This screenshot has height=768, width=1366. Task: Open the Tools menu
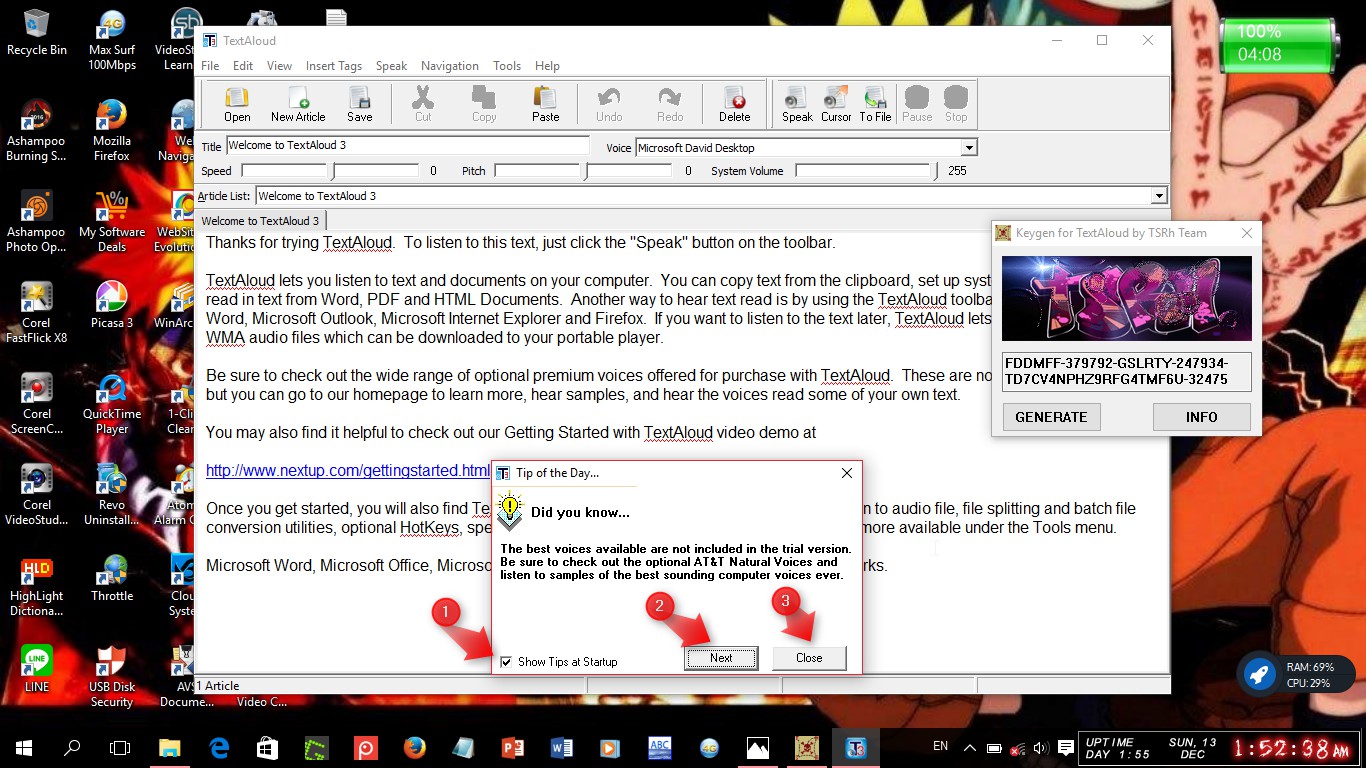pyautogui.click(x=507, y=66)
